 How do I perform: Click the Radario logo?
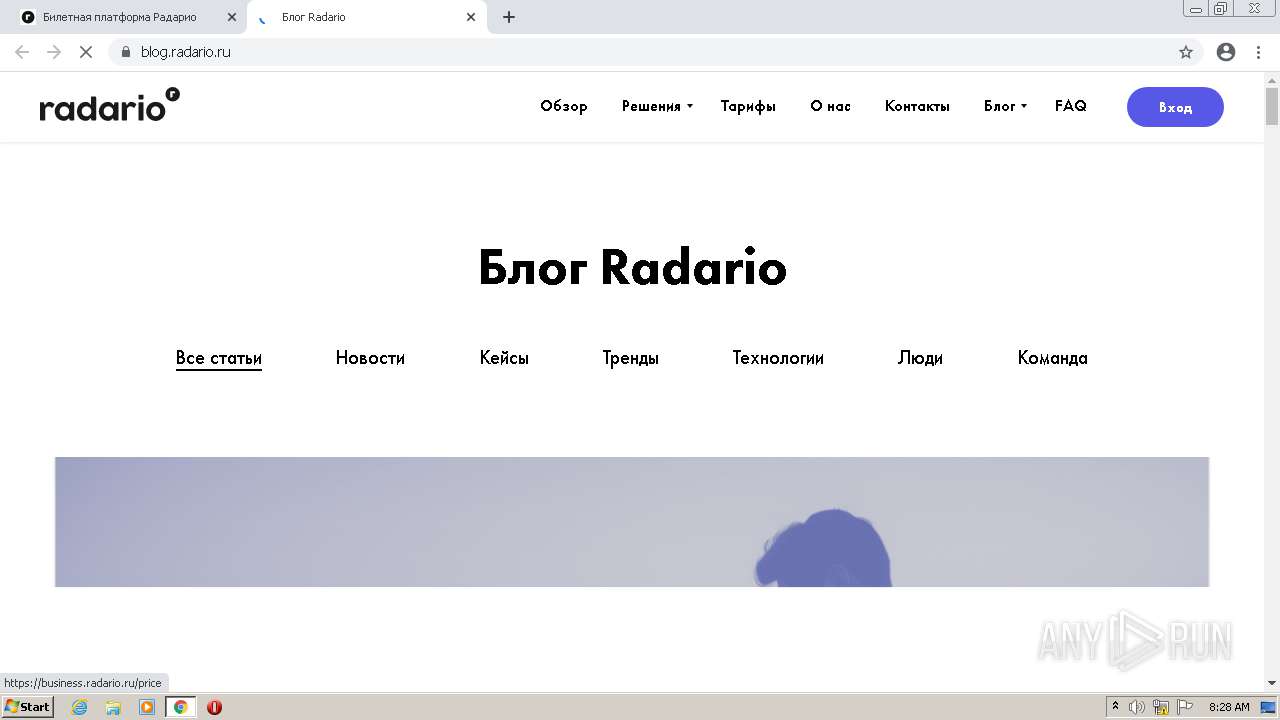coord(110,105)
